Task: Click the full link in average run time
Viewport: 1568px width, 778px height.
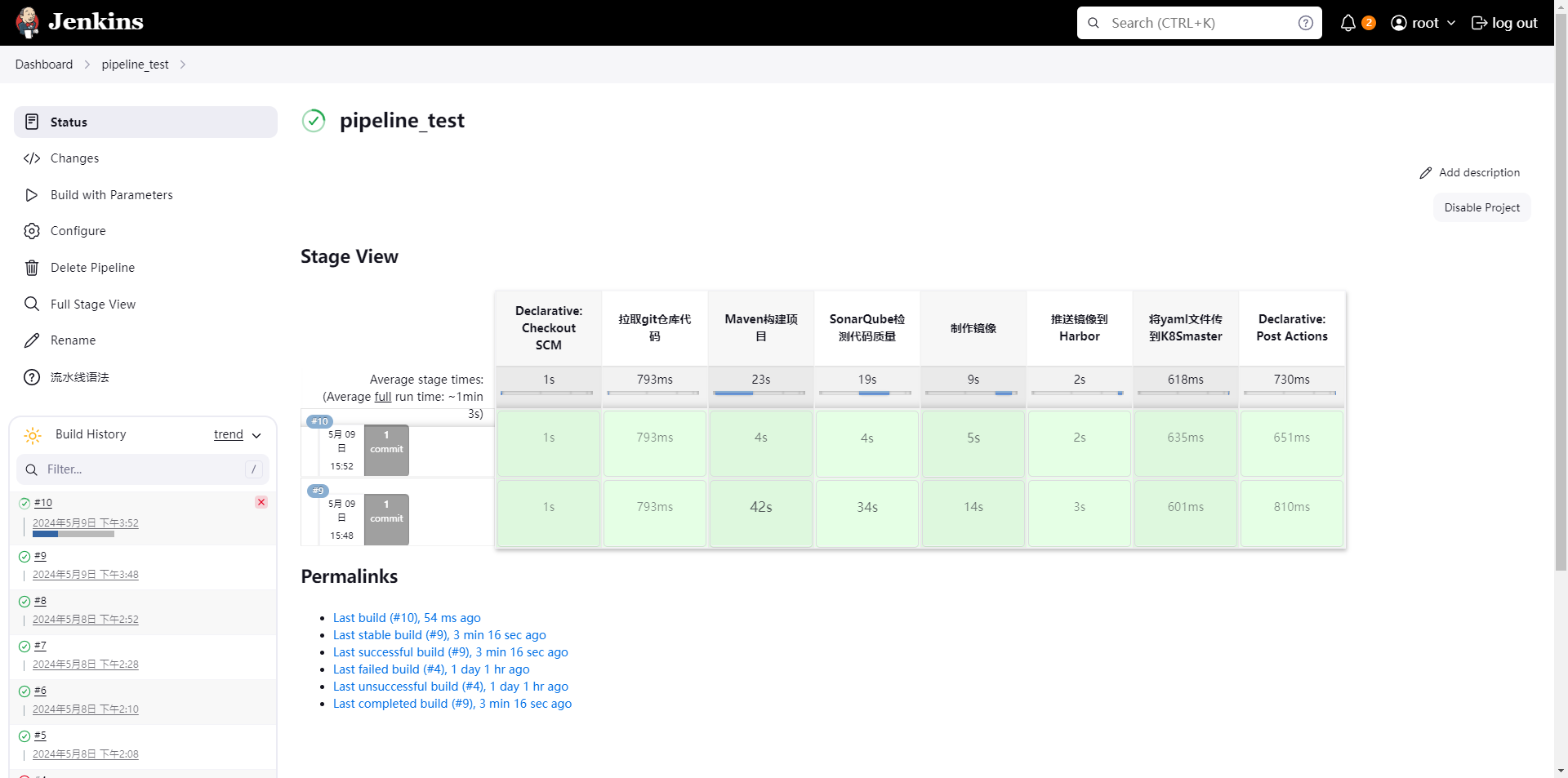Action: [383, 397]
